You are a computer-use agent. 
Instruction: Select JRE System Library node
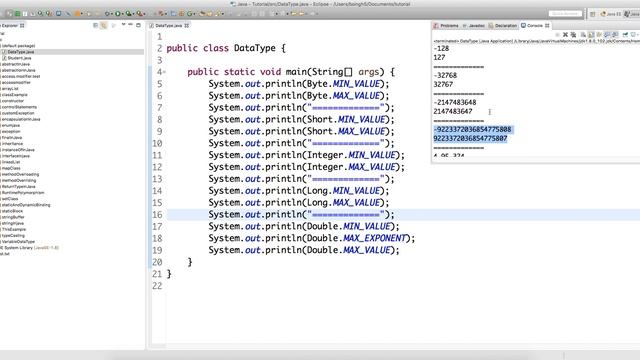coord(29,248)
